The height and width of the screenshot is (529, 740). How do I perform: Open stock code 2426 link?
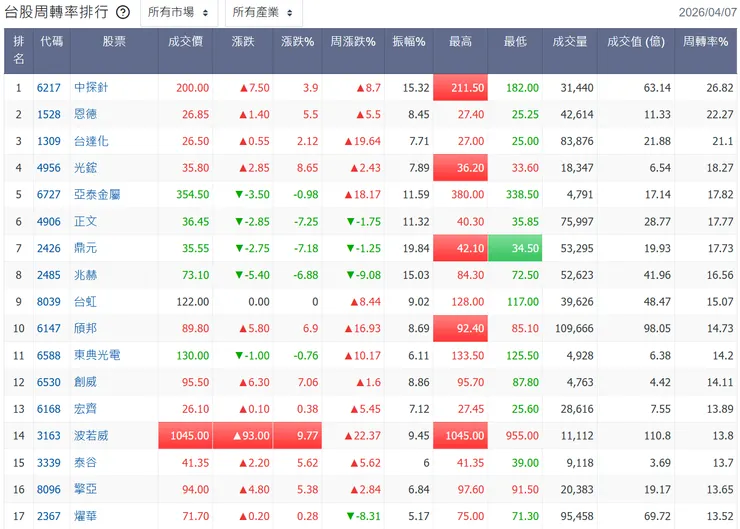[x=49, y=248]
